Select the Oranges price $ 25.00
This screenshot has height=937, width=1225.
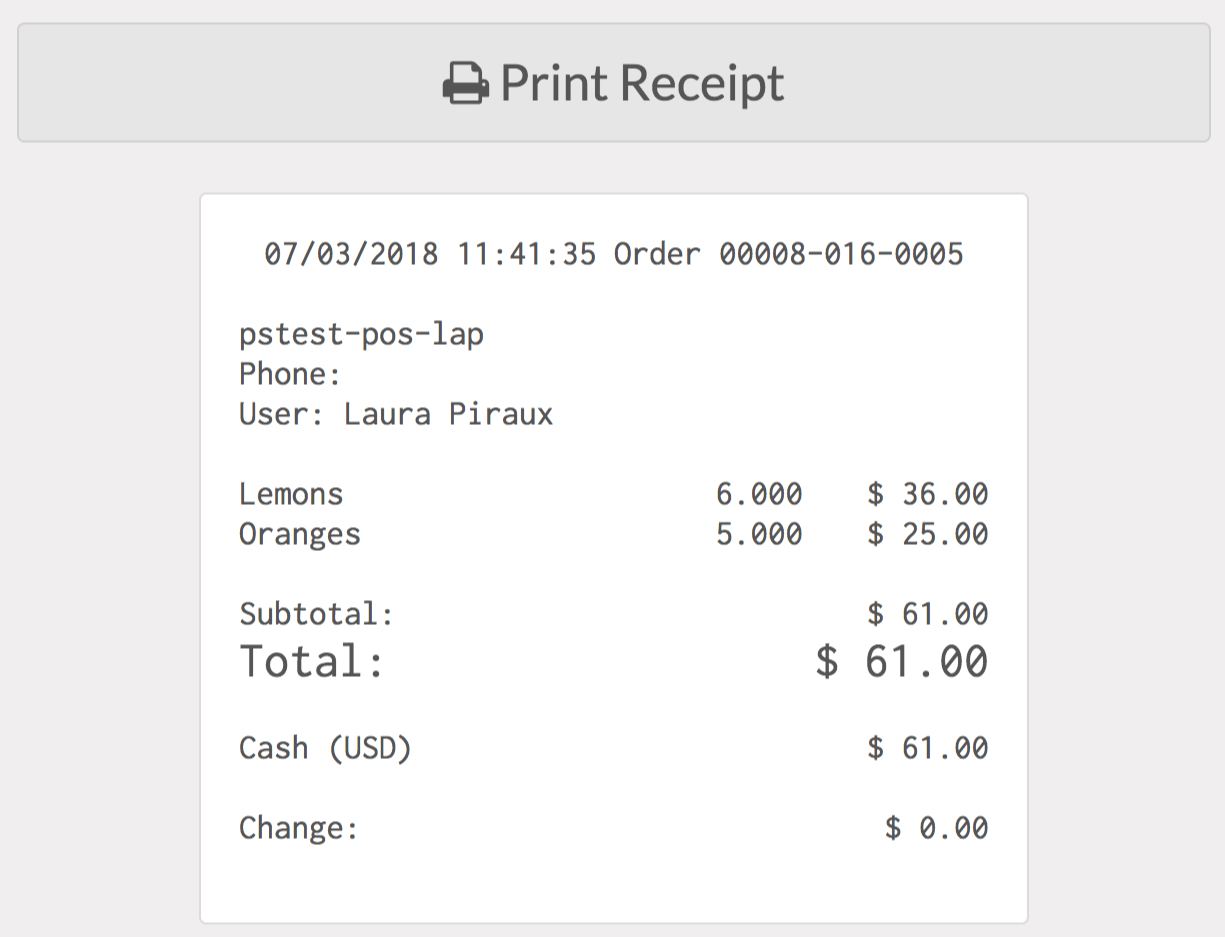(x=927, y=534)
